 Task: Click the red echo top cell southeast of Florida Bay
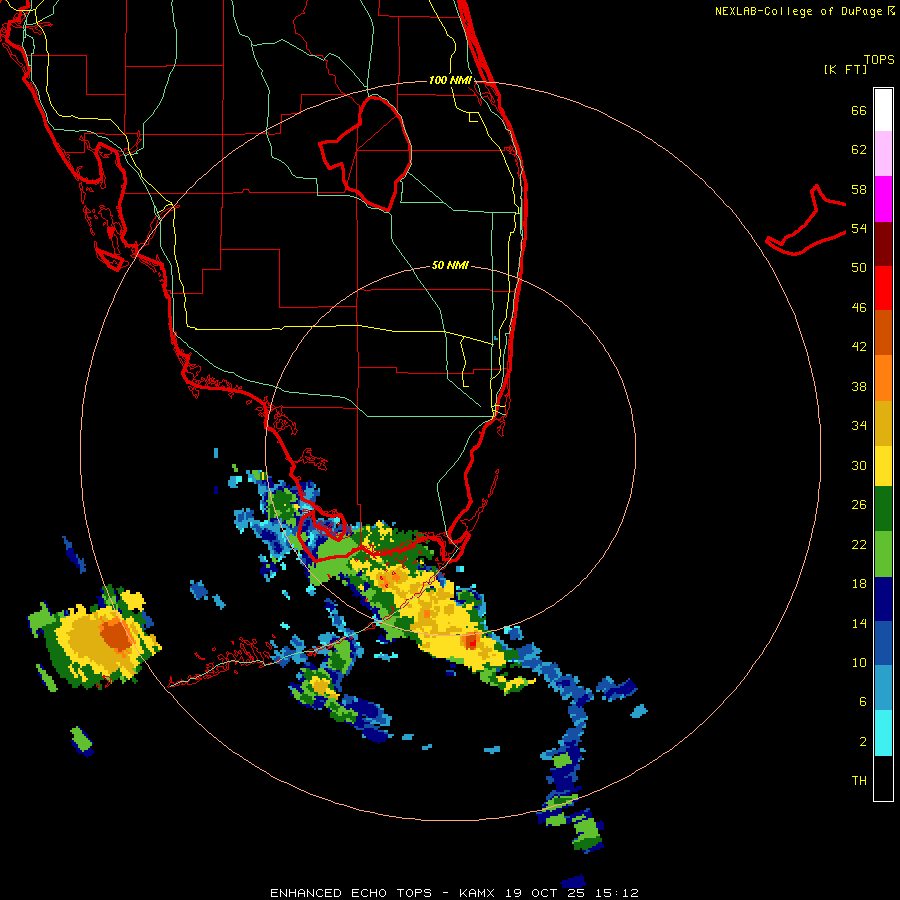pyautogui.click(x=471, y=641)
